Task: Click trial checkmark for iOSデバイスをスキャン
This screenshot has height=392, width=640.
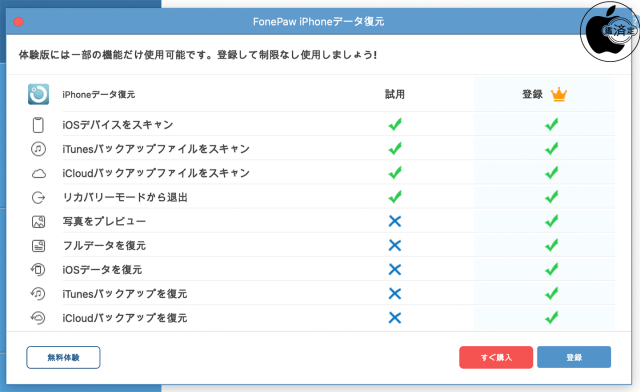Action: 395,124
